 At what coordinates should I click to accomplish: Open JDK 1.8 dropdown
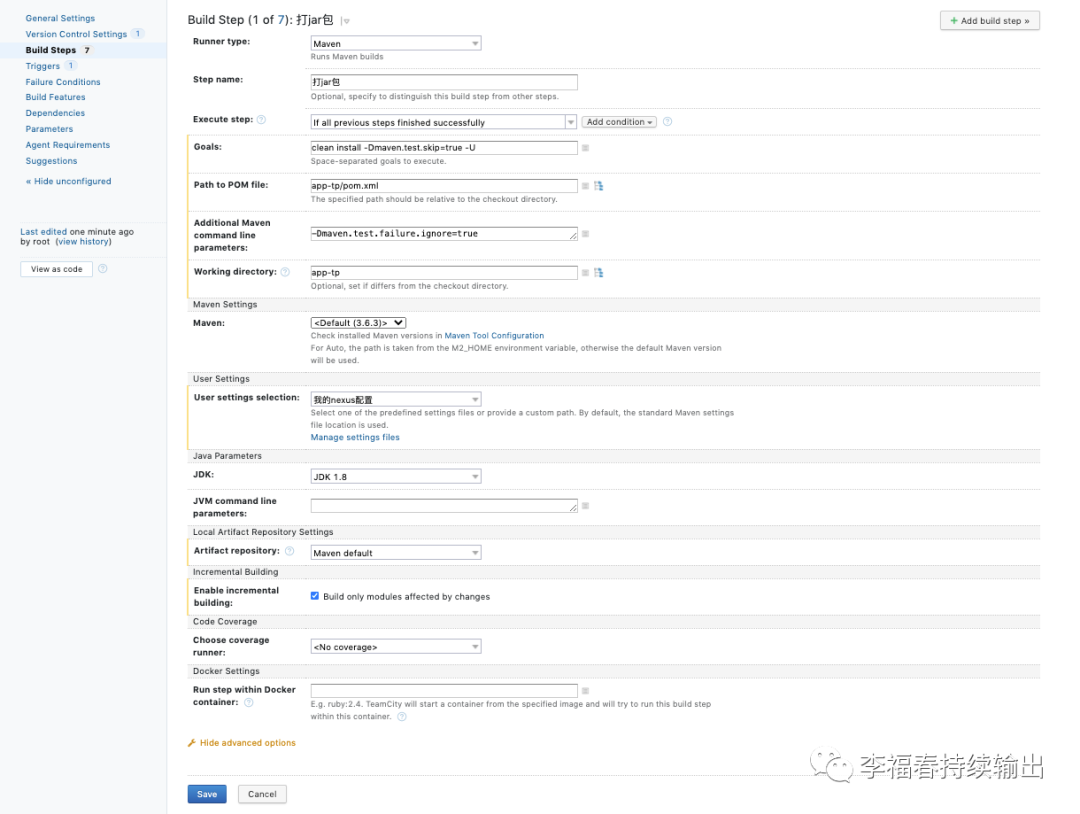point(396,477)
